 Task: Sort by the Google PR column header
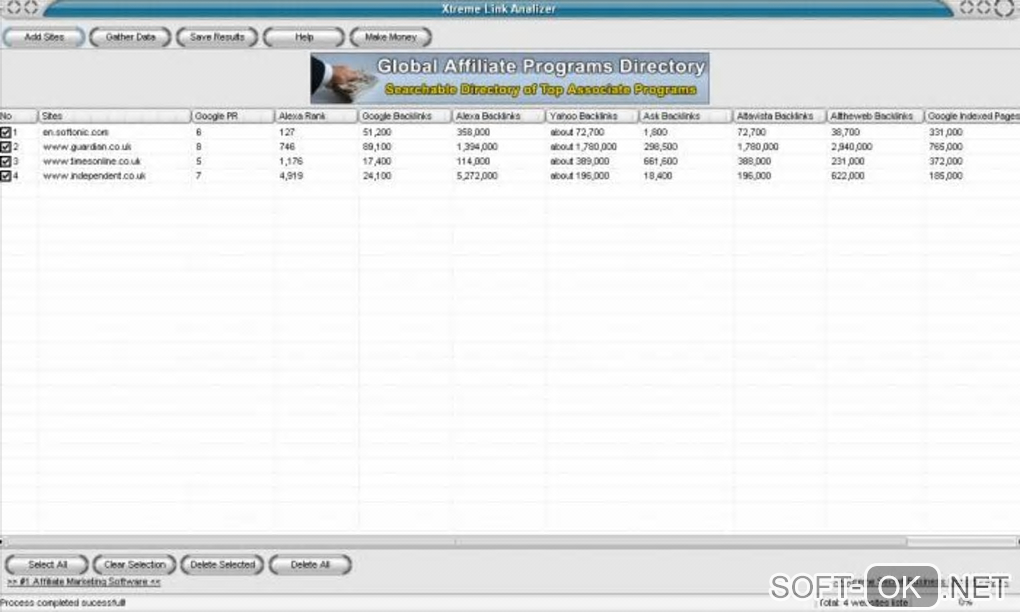(232, 116)
